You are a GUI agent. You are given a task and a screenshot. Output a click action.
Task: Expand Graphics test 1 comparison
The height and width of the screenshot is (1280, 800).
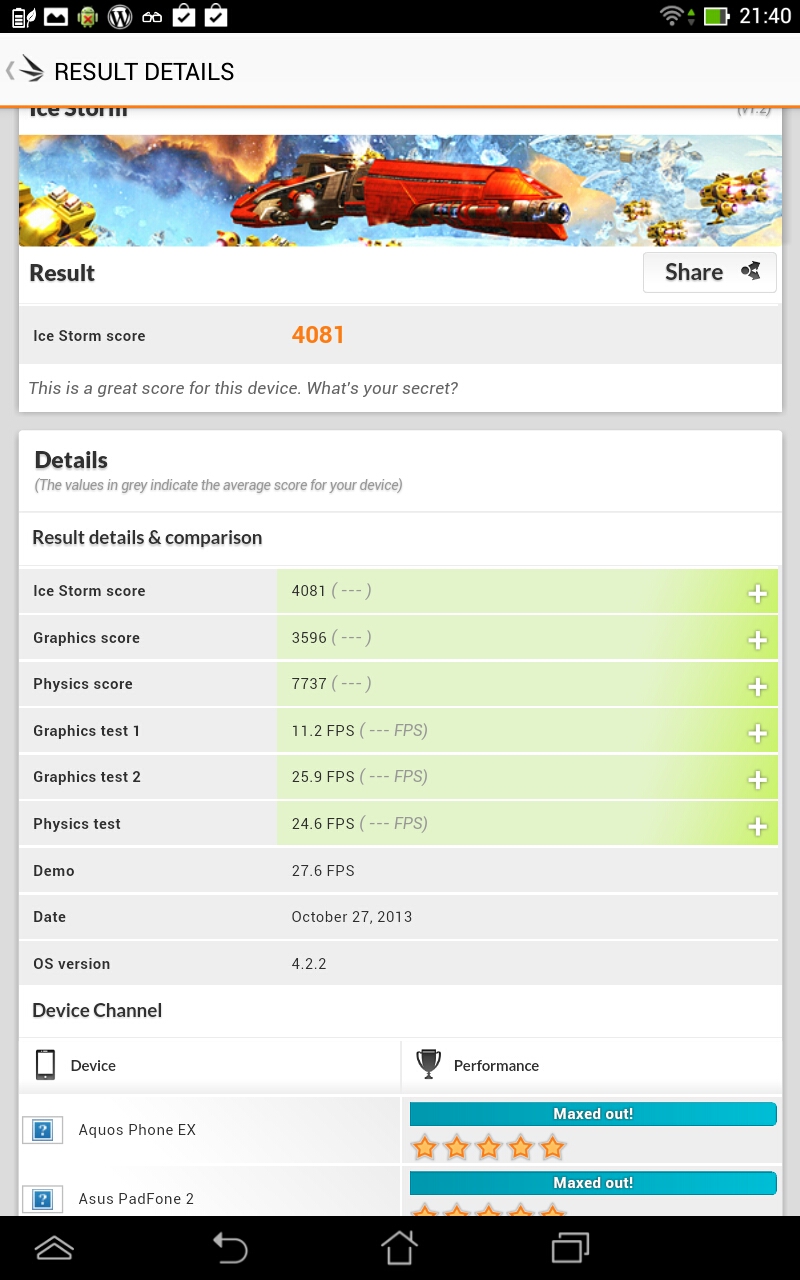pyautogui.click(x=757, y=733)
